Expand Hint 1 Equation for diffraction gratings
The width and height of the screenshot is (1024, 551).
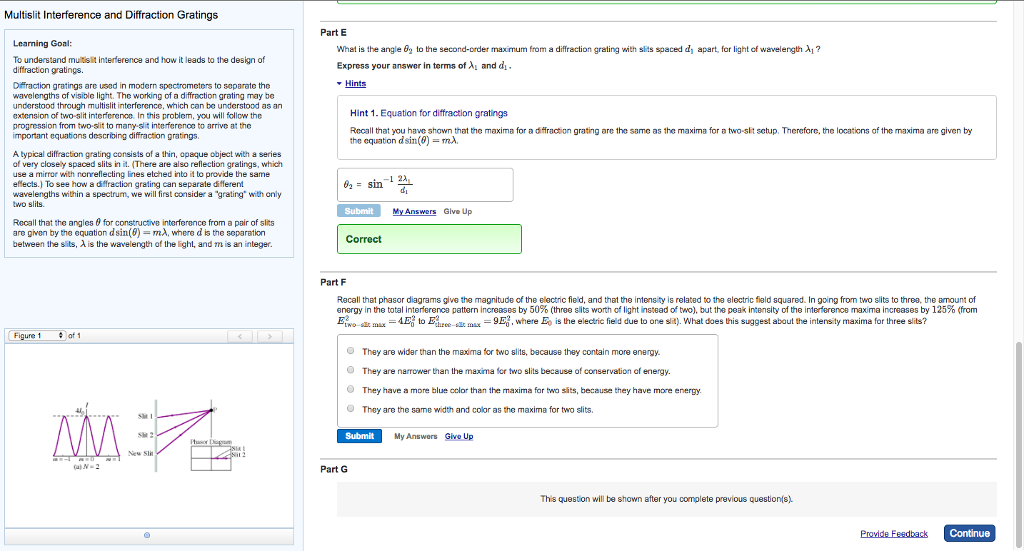point(428,113)
